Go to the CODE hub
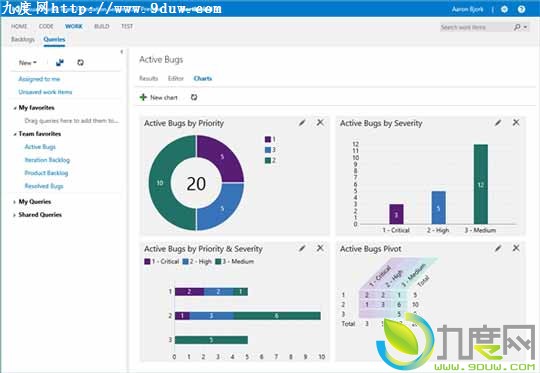Image resolution: width=540 pixels, height=373 pixels. (x=46, y=26)
